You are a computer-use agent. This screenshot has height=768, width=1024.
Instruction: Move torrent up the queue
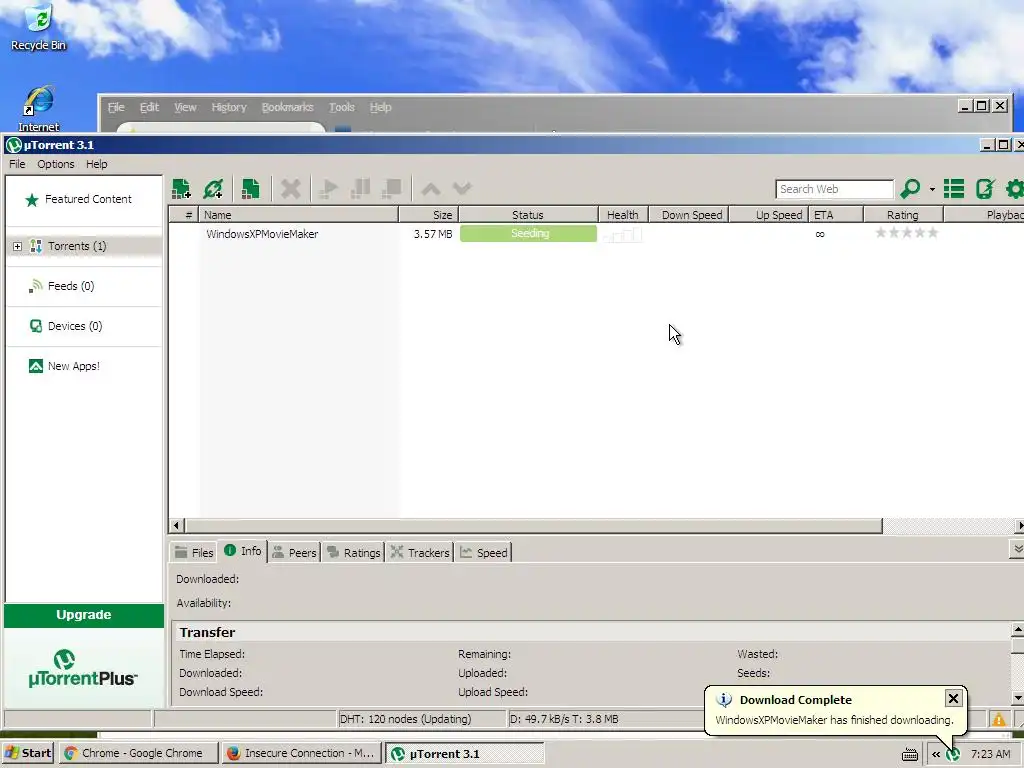[x=430, y=189]
